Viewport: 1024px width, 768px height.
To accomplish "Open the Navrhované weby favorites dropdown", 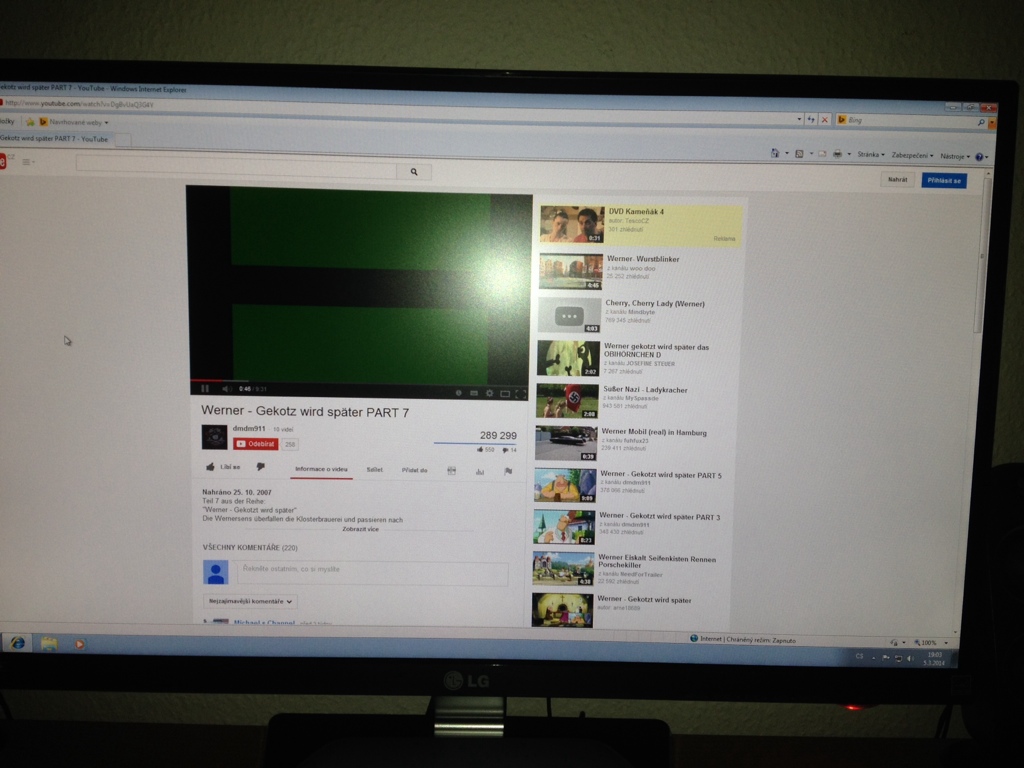I will (74, 122).
